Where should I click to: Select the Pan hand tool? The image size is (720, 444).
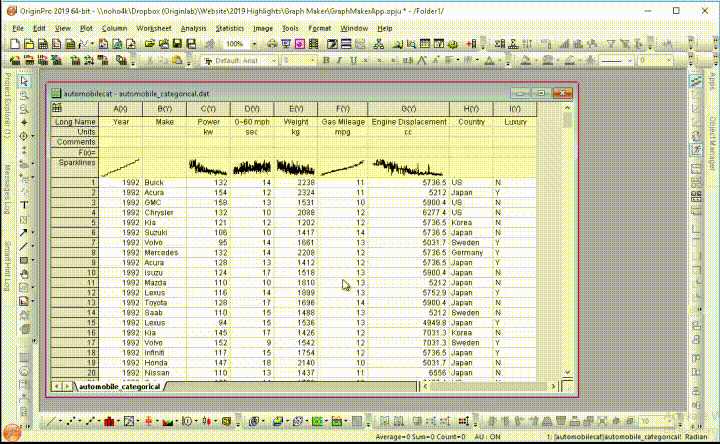click(24, 274)
